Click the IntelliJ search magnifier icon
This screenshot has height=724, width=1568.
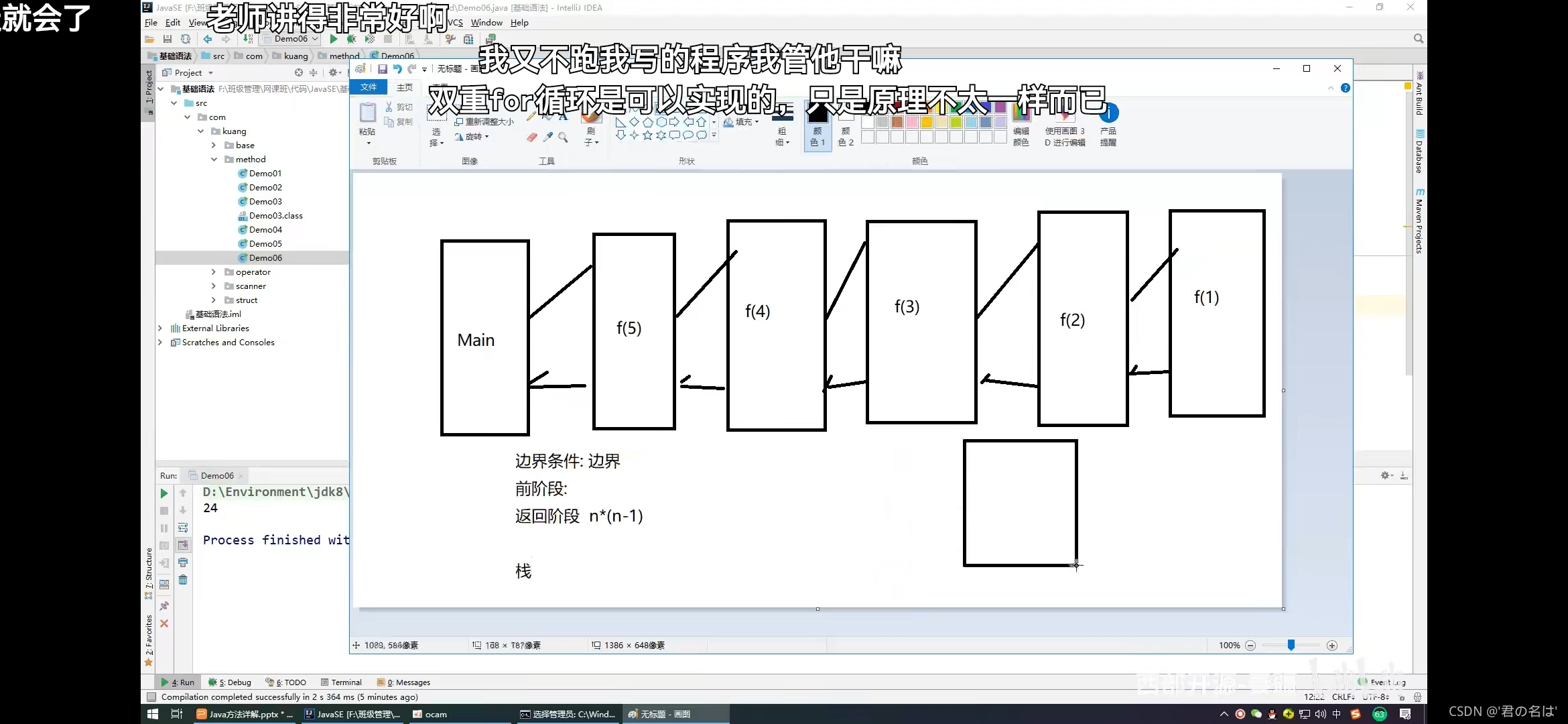click(1418, 39)
